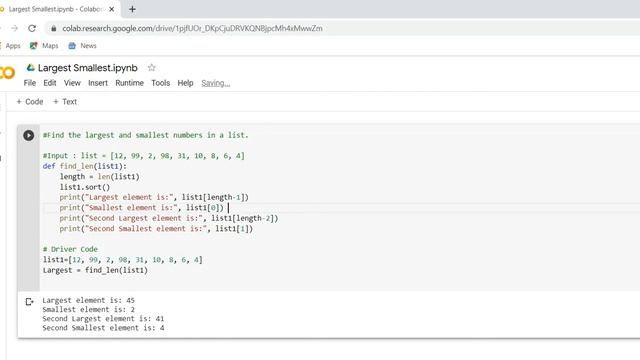Open the View menu

72,83
